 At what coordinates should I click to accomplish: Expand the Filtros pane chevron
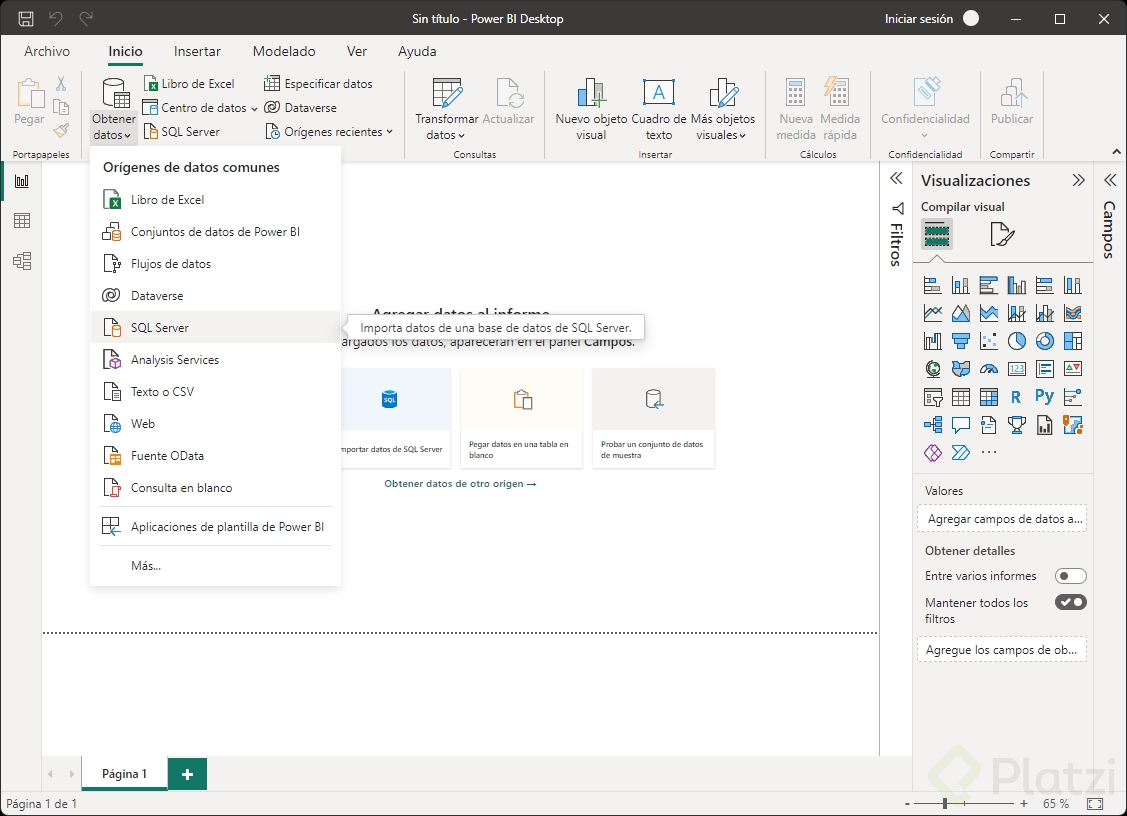click(896, 178)
